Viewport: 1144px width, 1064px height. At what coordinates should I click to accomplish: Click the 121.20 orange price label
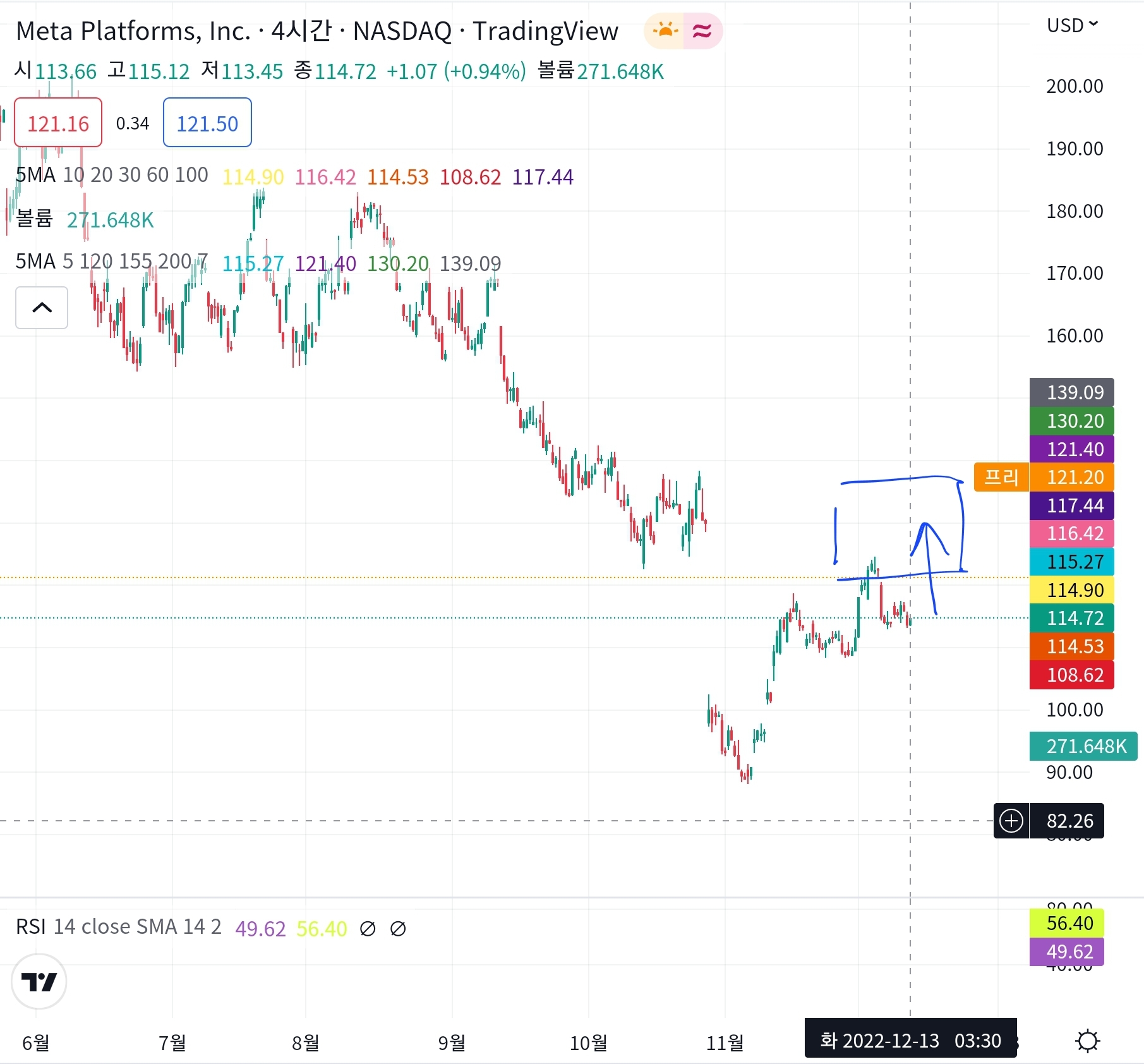(1071, 477)
